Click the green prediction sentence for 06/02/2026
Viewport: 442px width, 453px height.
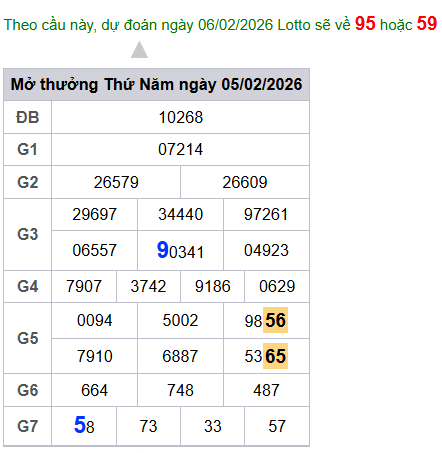[220, 24]
